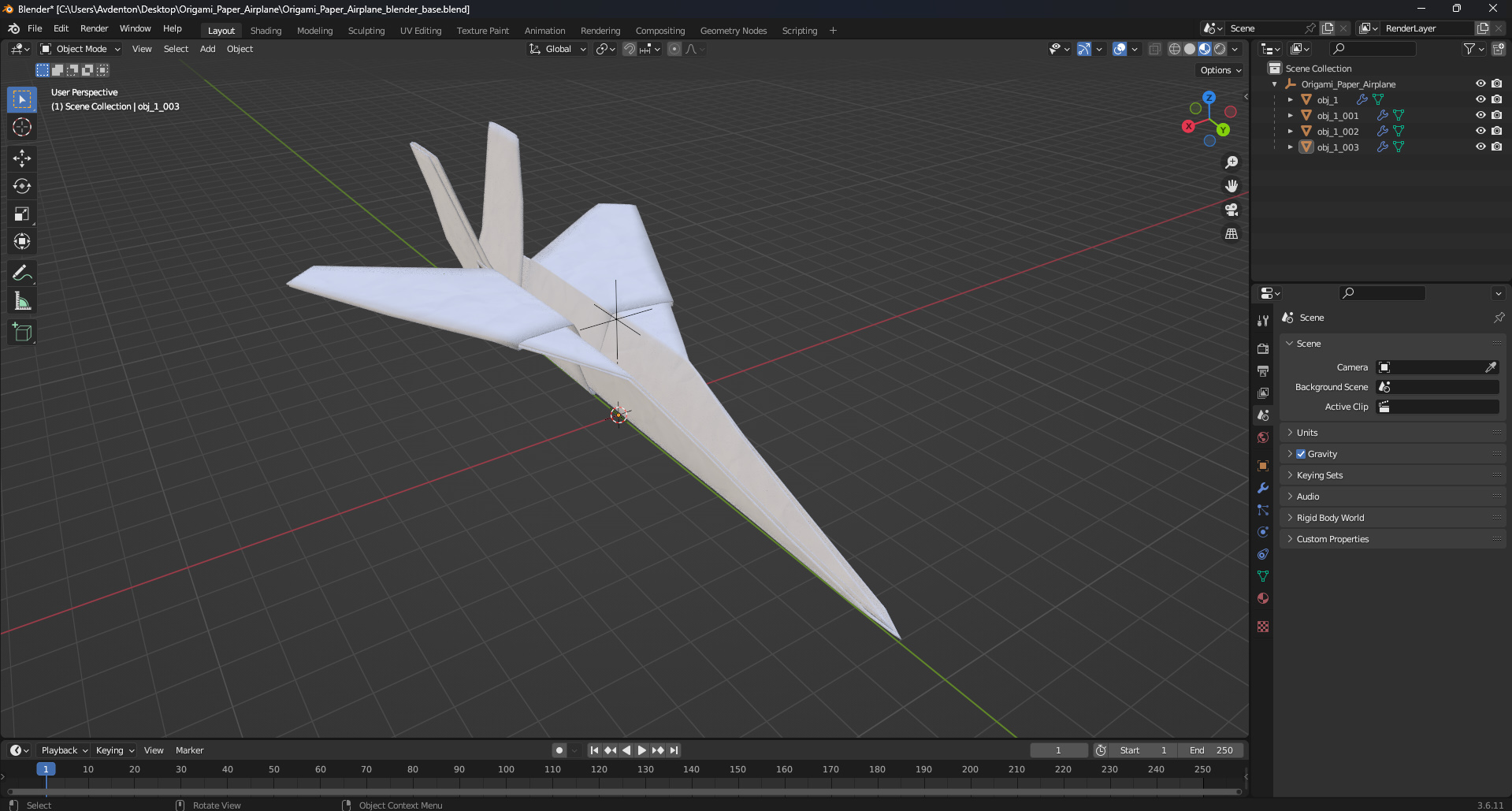Viewport: 1512px width, 811px height.
Task: Toggle the Gravity checkbox
Action: 1301,454
